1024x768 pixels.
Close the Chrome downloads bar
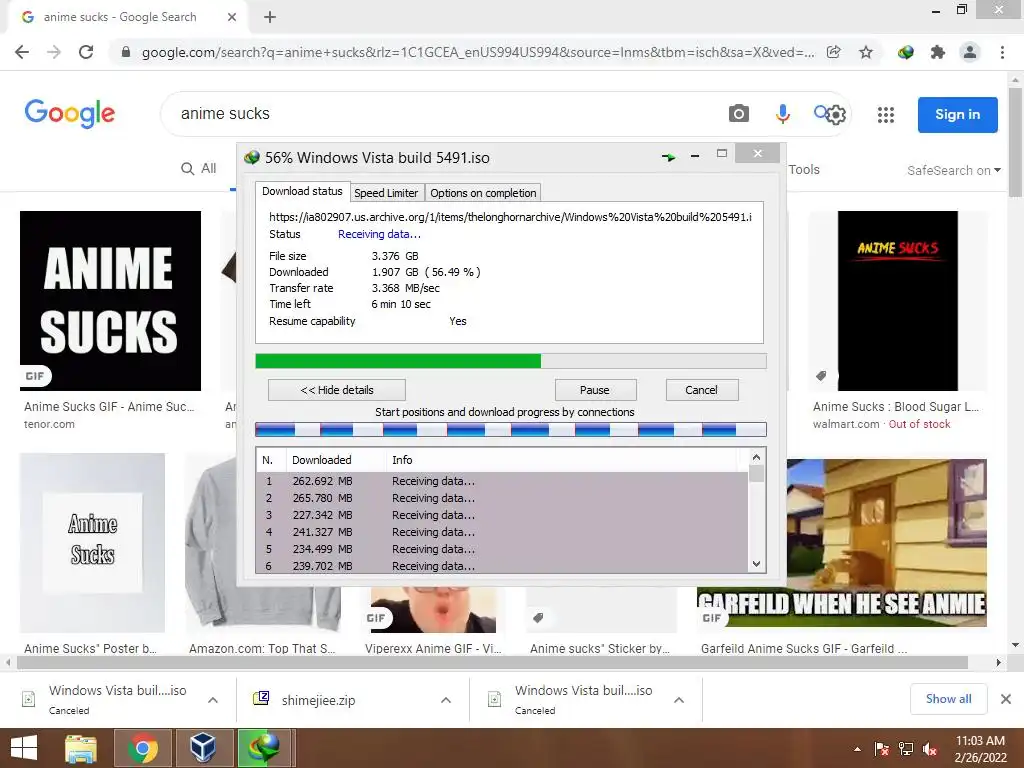point(1006,699)
